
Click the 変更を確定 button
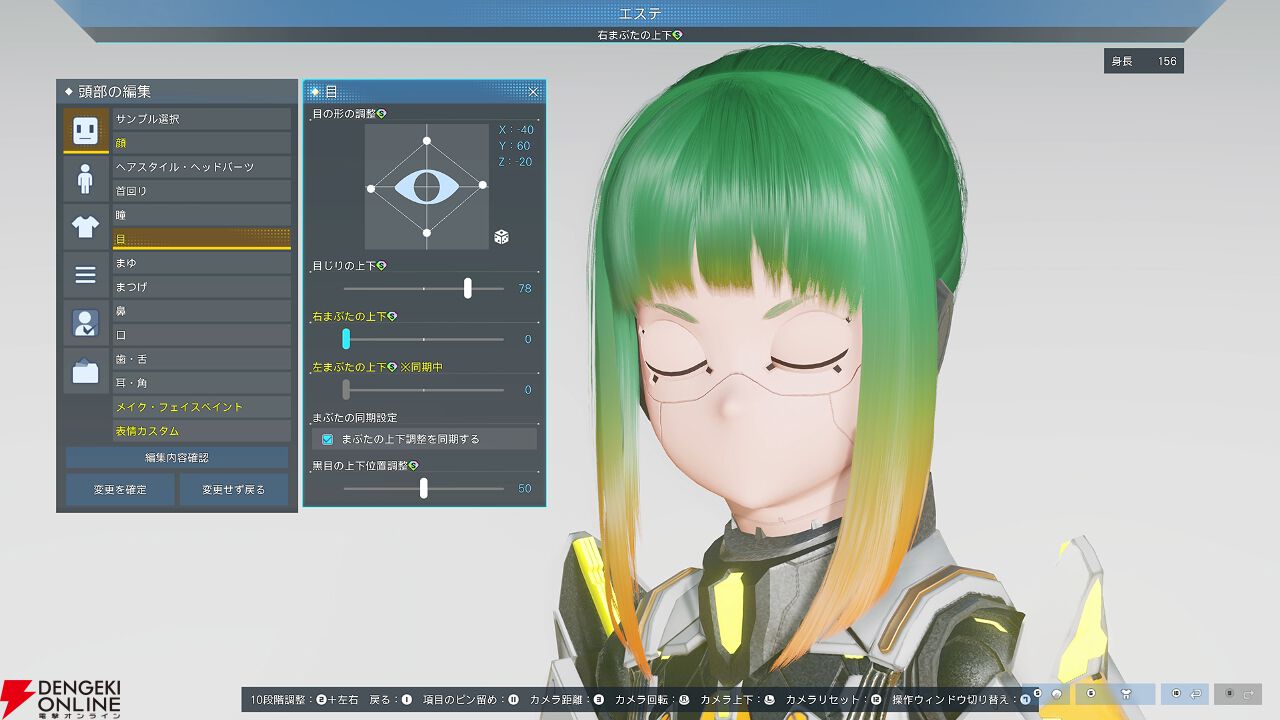coord(120,490)
